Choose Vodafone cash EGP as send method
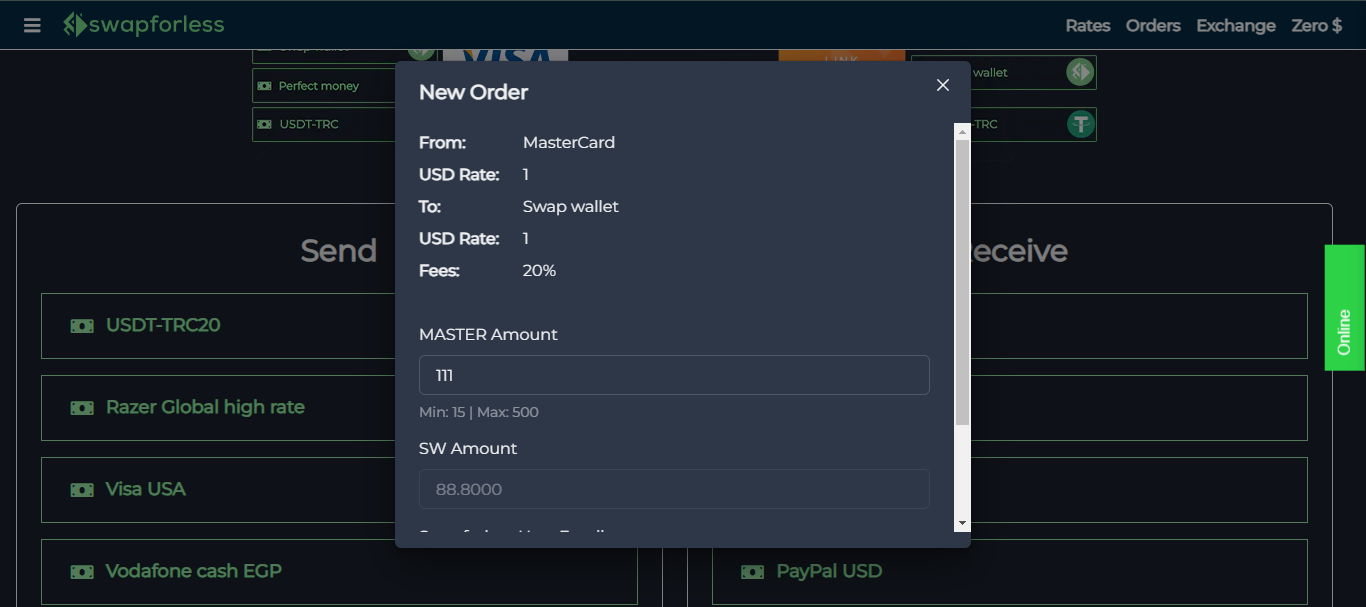The image size is (1366, 607). (x=193, y=571)
